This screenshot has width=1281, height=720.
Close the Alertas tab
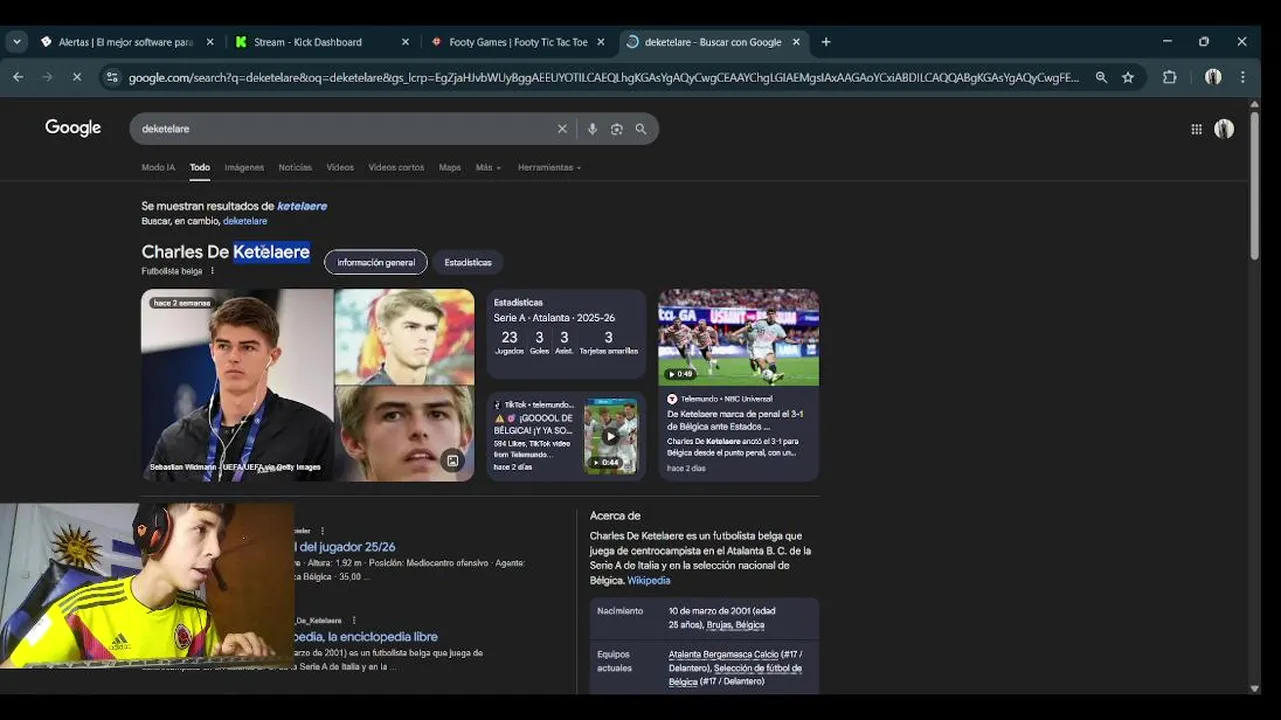coord(210,42)
